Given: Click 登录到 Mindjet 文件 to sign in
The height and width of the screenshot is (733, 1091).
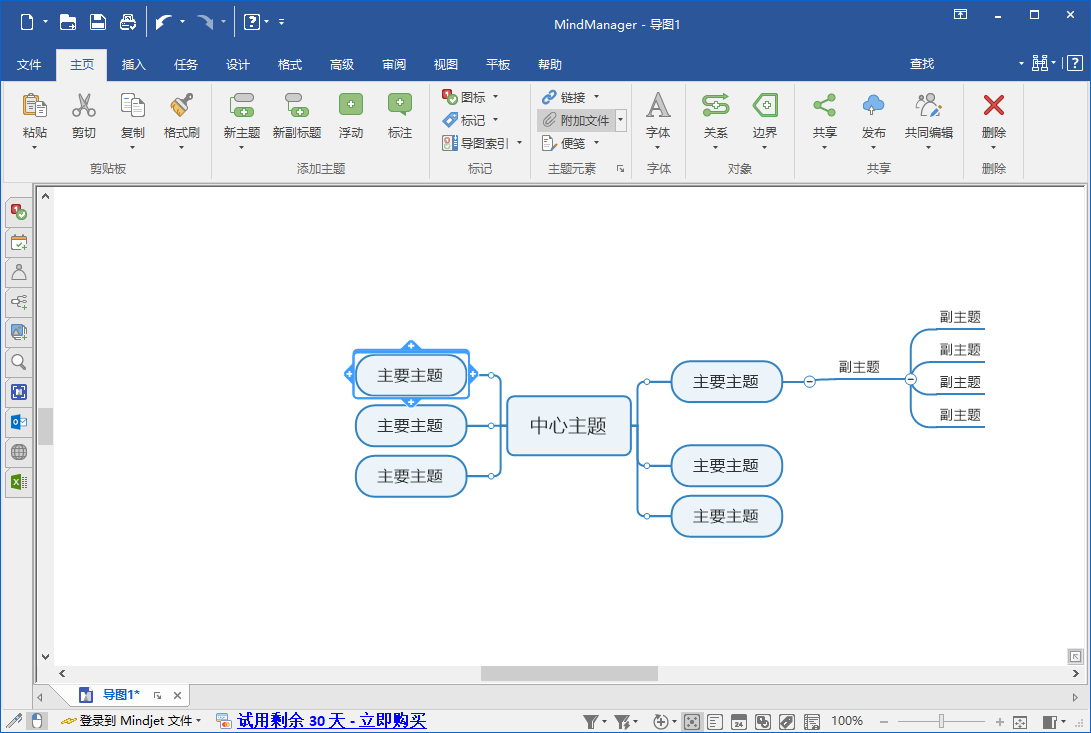Looking at the screenshot, I should (x=135, y=720).
